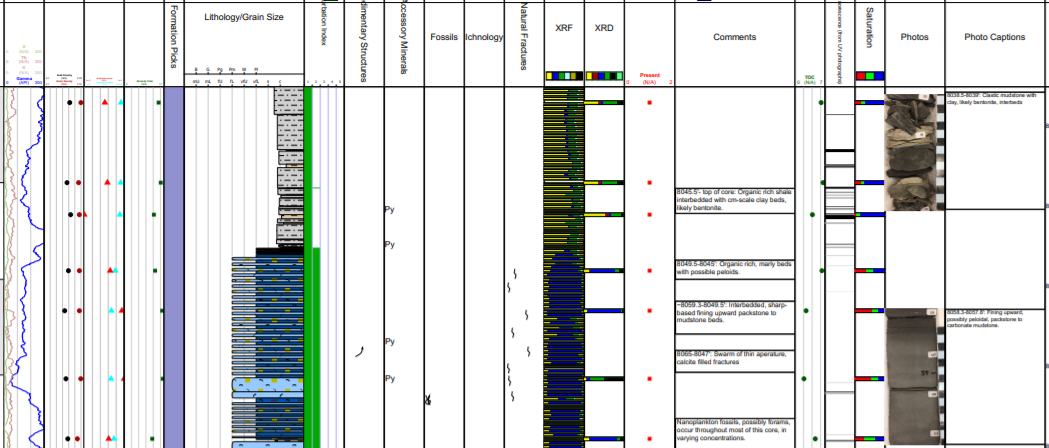Click the first red triangle data marker

point(105,102)
